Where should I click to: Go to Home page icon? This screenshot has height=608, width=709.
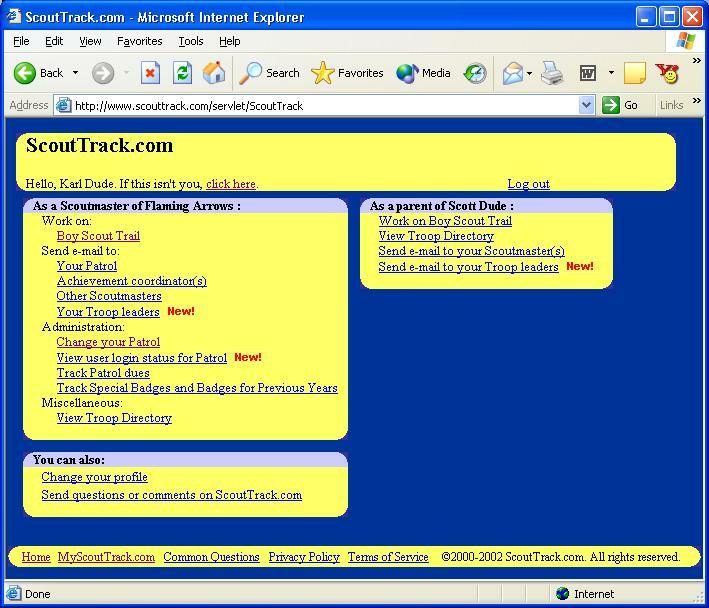214,73
